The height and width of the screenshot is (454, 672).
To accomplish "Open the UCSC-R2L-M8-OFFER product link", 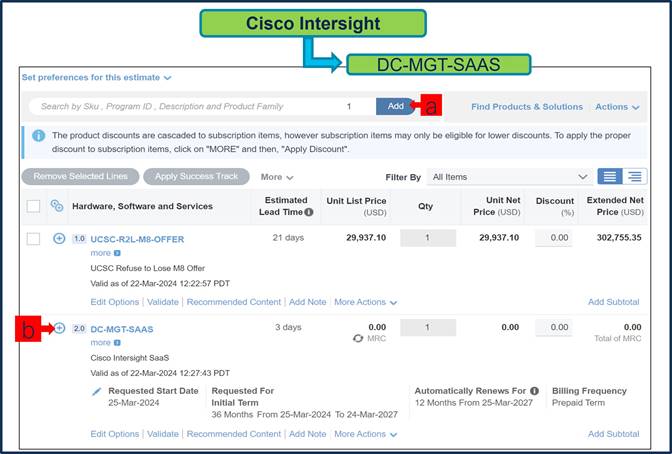I will pyautogui.click(x=137, y=239).
